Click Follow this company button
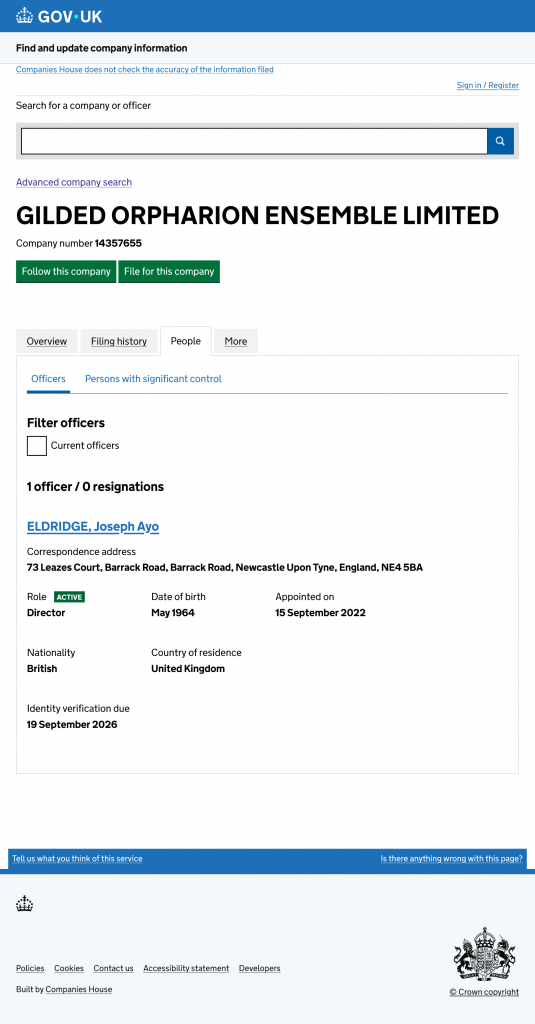 point(66,272)
